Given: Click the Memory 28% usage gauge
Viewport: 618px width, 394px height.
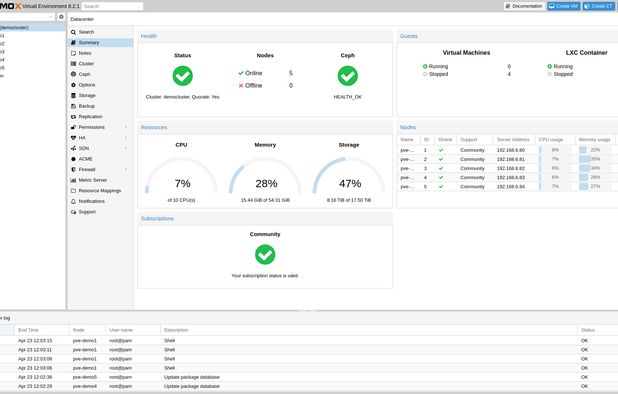Looking at the screenshot, I should click(x=265, y=176).
